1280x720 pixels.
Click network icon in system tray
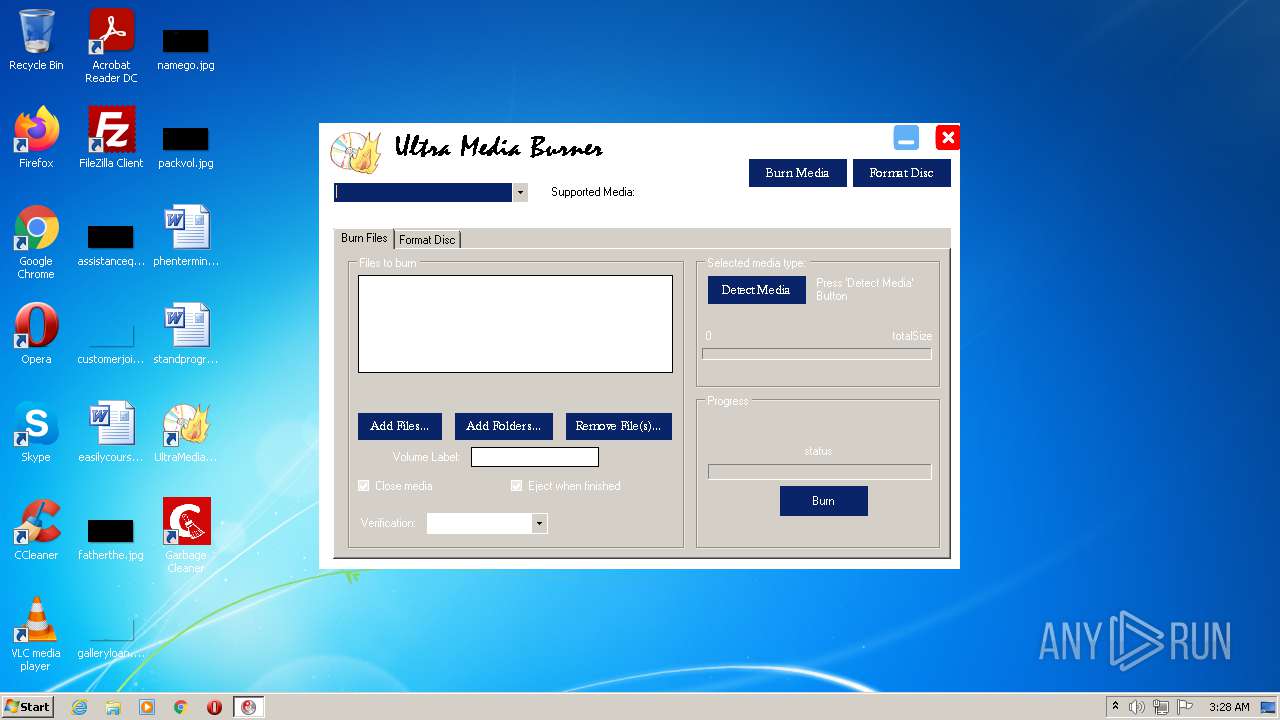(x=1161, y=707)
